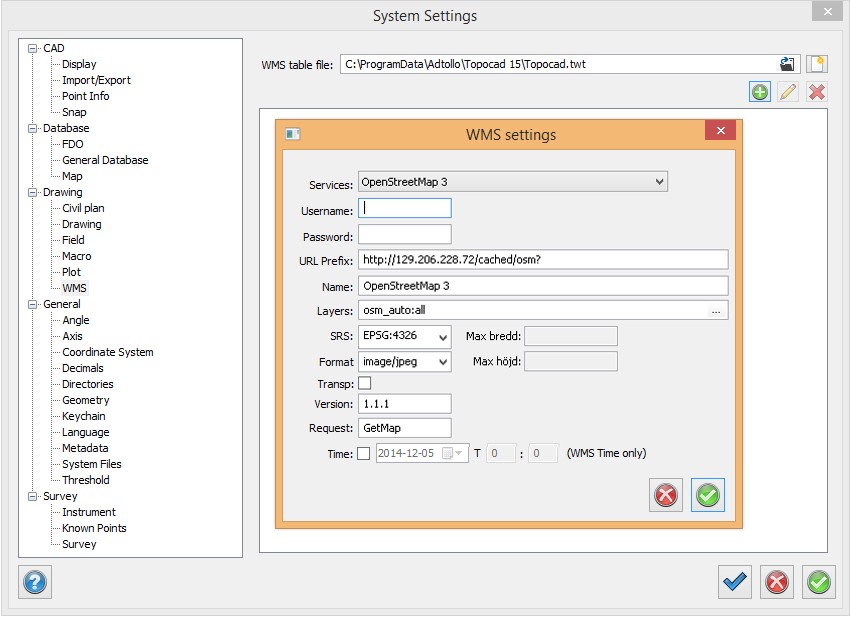Screen dimensions: 850x617
Task: Click the bottom-right green OK button
Action: (x=820, y=582)
